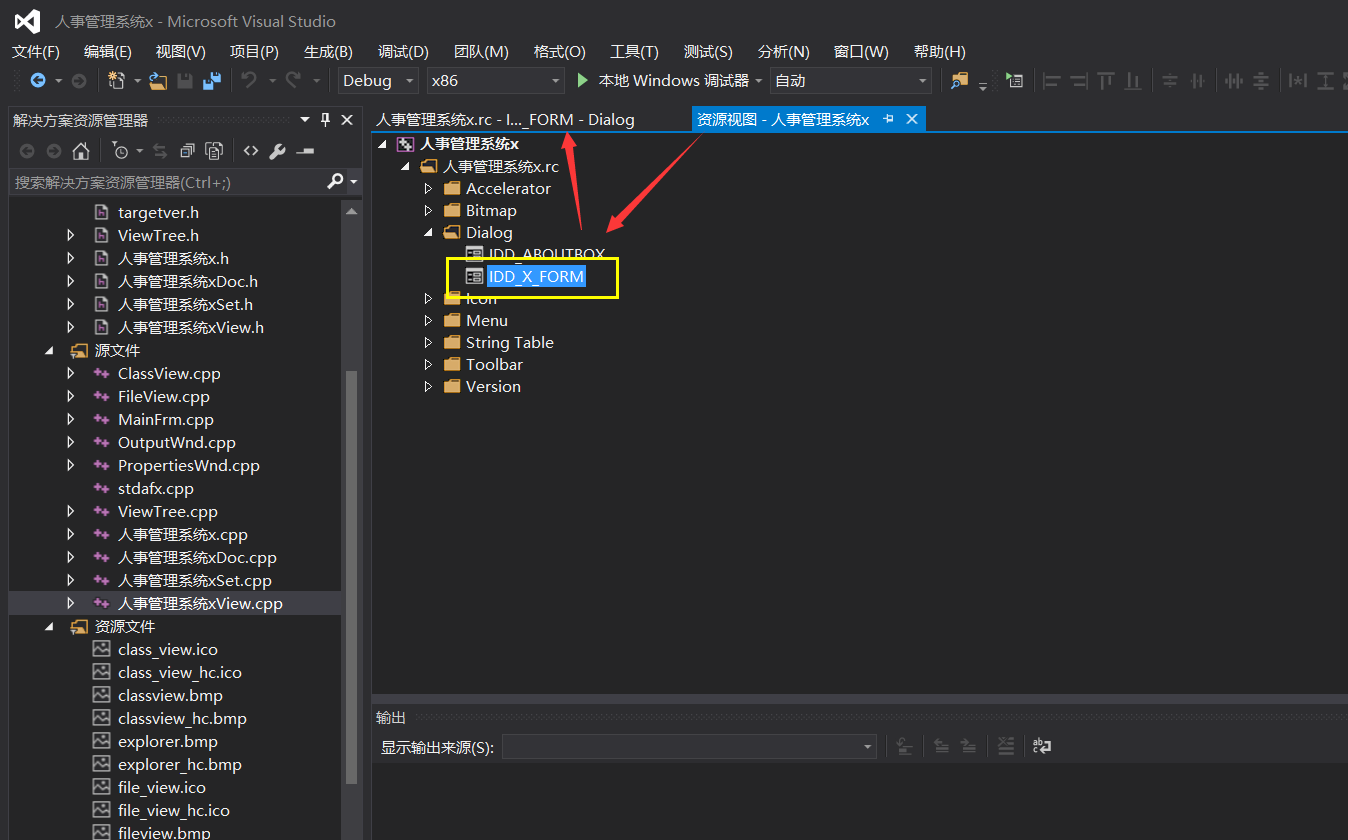The height and width of the screenshot is (840, 1348).
Task: Select stdafx.cpp file
Action: pyautogui.click(x=155, y=488)
